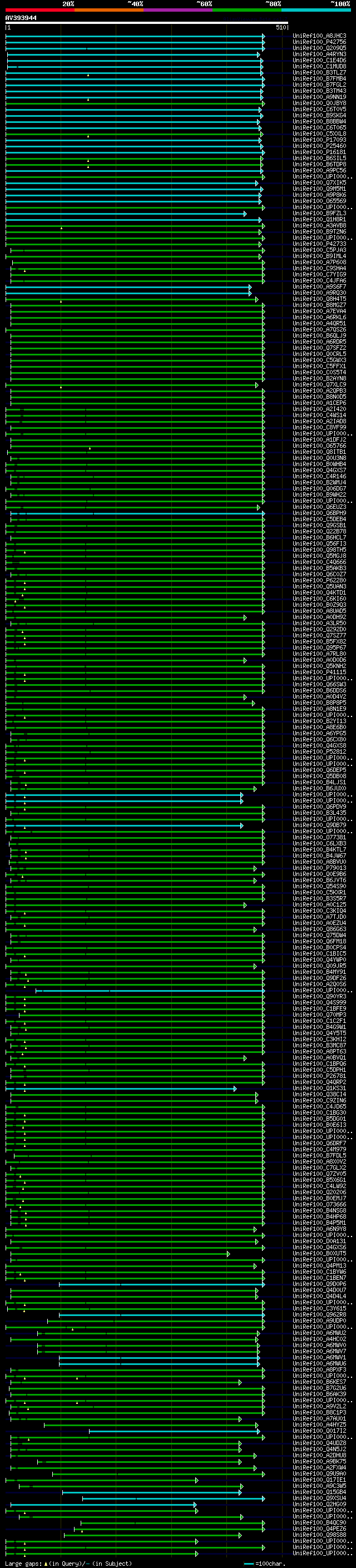Click the yellow gap marker on the UniRef100_B3TLZ7 row

pos(88,75)
